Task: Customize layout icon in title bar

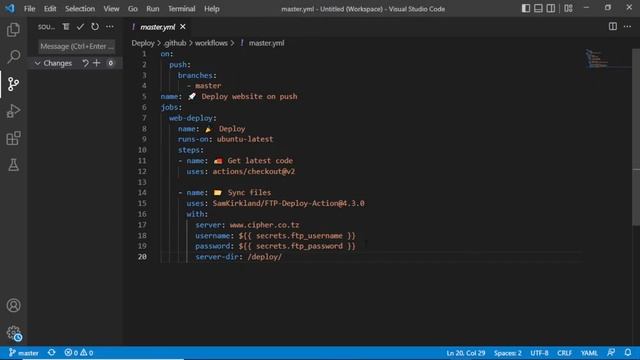Action: point(568,8)
